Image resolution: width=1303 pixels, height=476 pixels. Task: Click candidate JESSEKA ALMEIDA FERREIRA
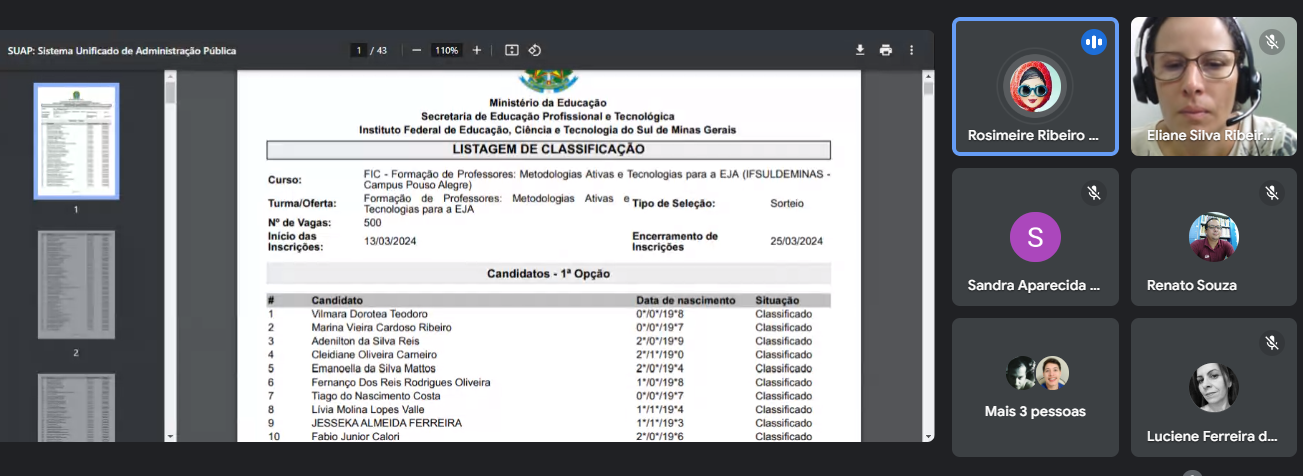coord(386,423)
